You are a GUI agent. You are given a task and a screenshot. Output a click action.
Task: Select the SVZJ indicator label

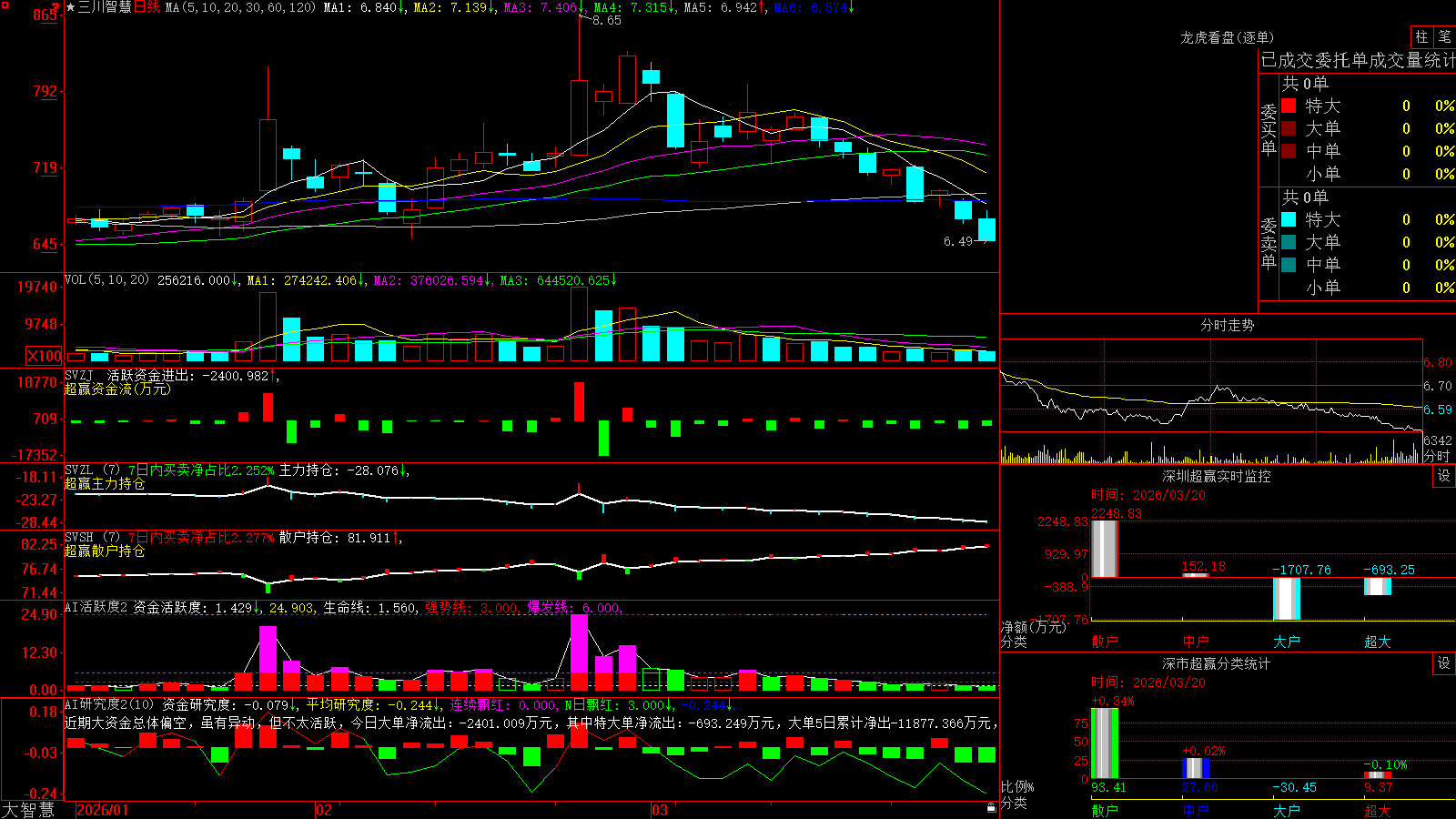click(78, 375)
